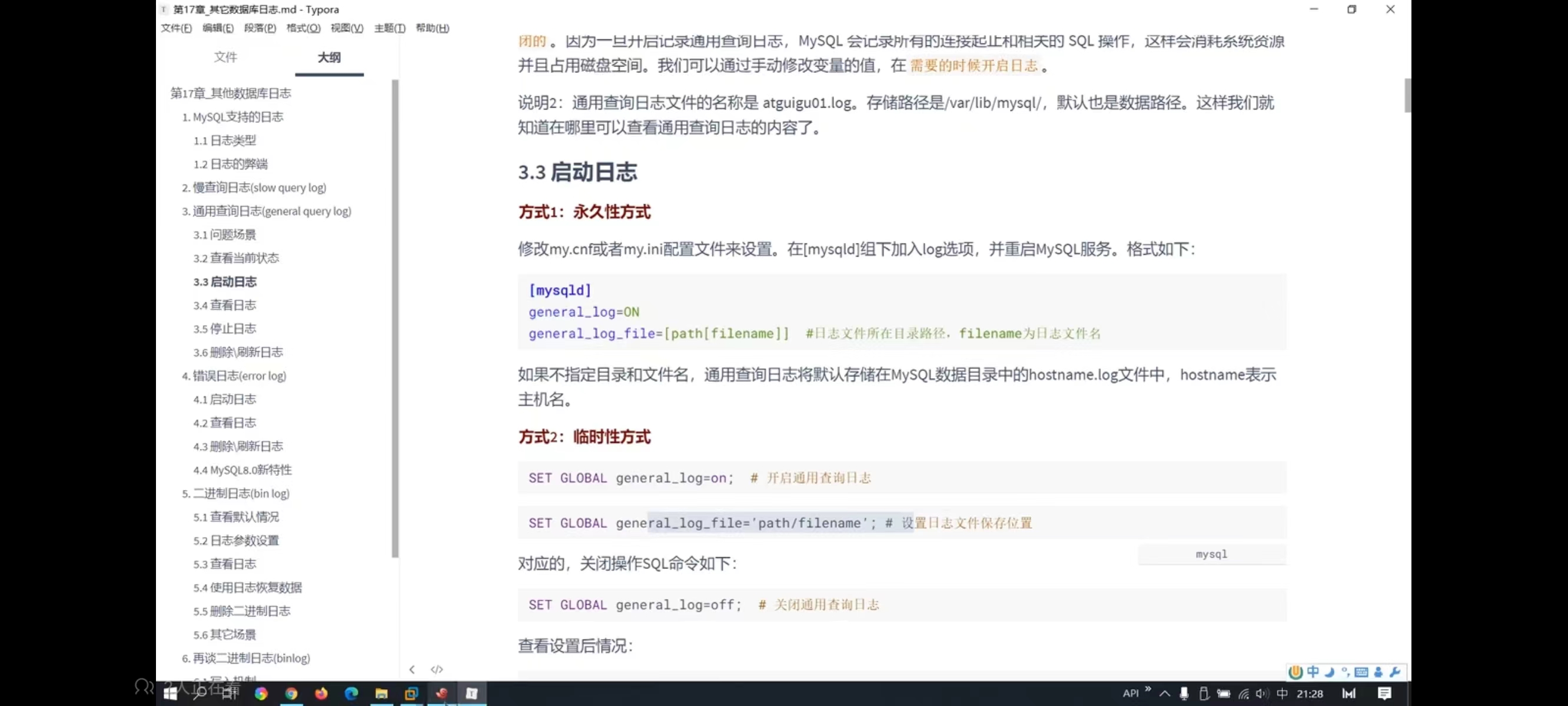Open the 格式(O) menu
Image resolution: width=1568 pixels, height=706 pixels.
coord(303,28)
